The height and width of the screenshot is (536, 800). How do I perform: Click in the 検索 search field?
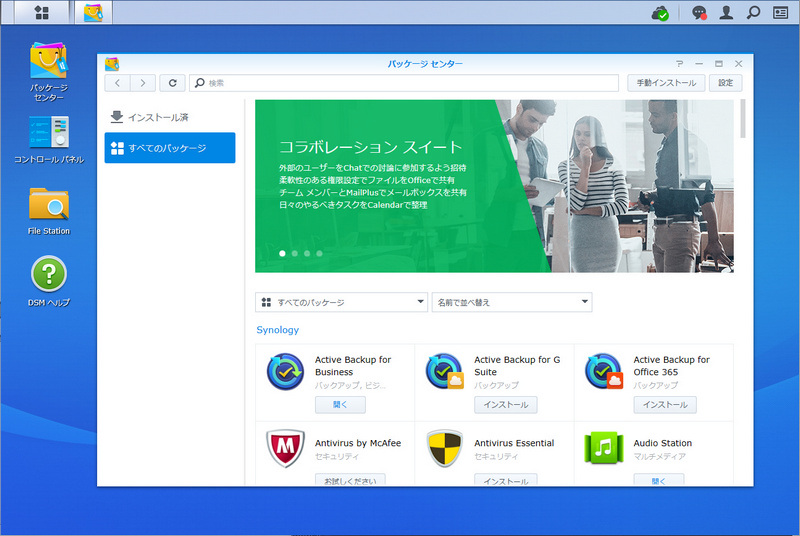click(404, 83)
